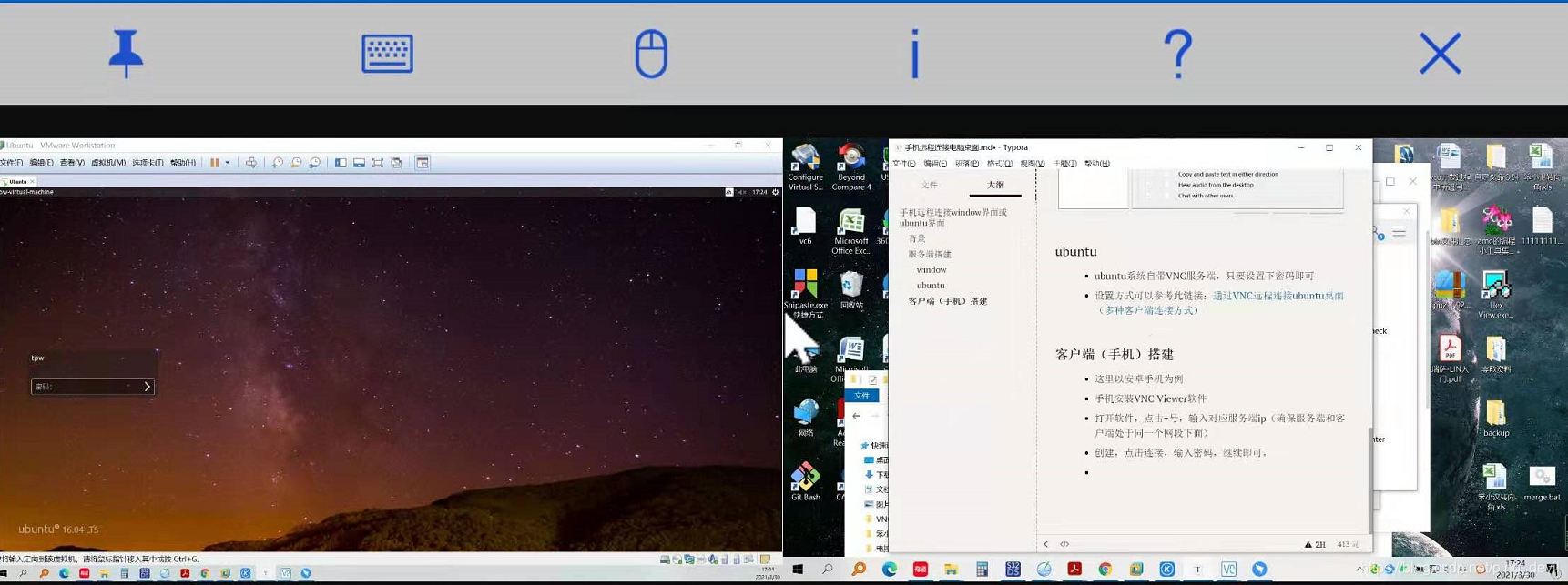Toggle the VMware library sidebar icon
Viewport: 1568px width, 585px height.
(341, 163)
